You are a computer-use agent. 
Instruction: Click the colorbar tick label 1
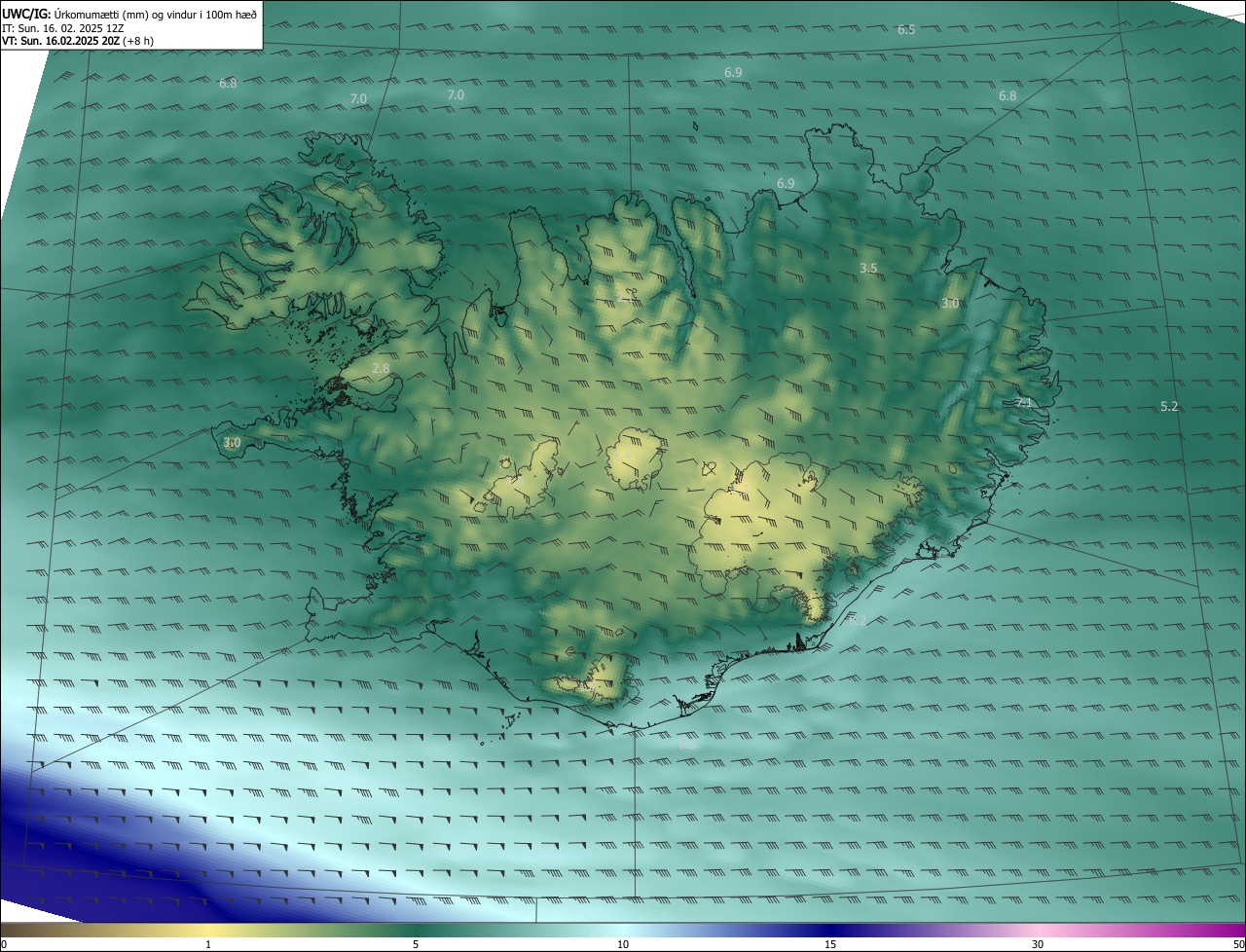[208, 944]
